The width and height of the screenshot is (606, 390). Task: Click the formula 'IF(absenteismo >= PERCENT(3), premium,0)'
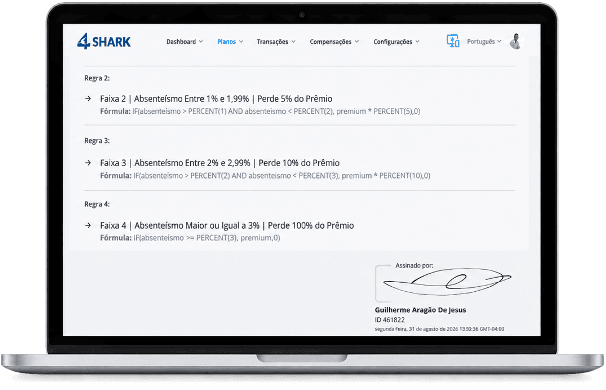pos(207,238)
